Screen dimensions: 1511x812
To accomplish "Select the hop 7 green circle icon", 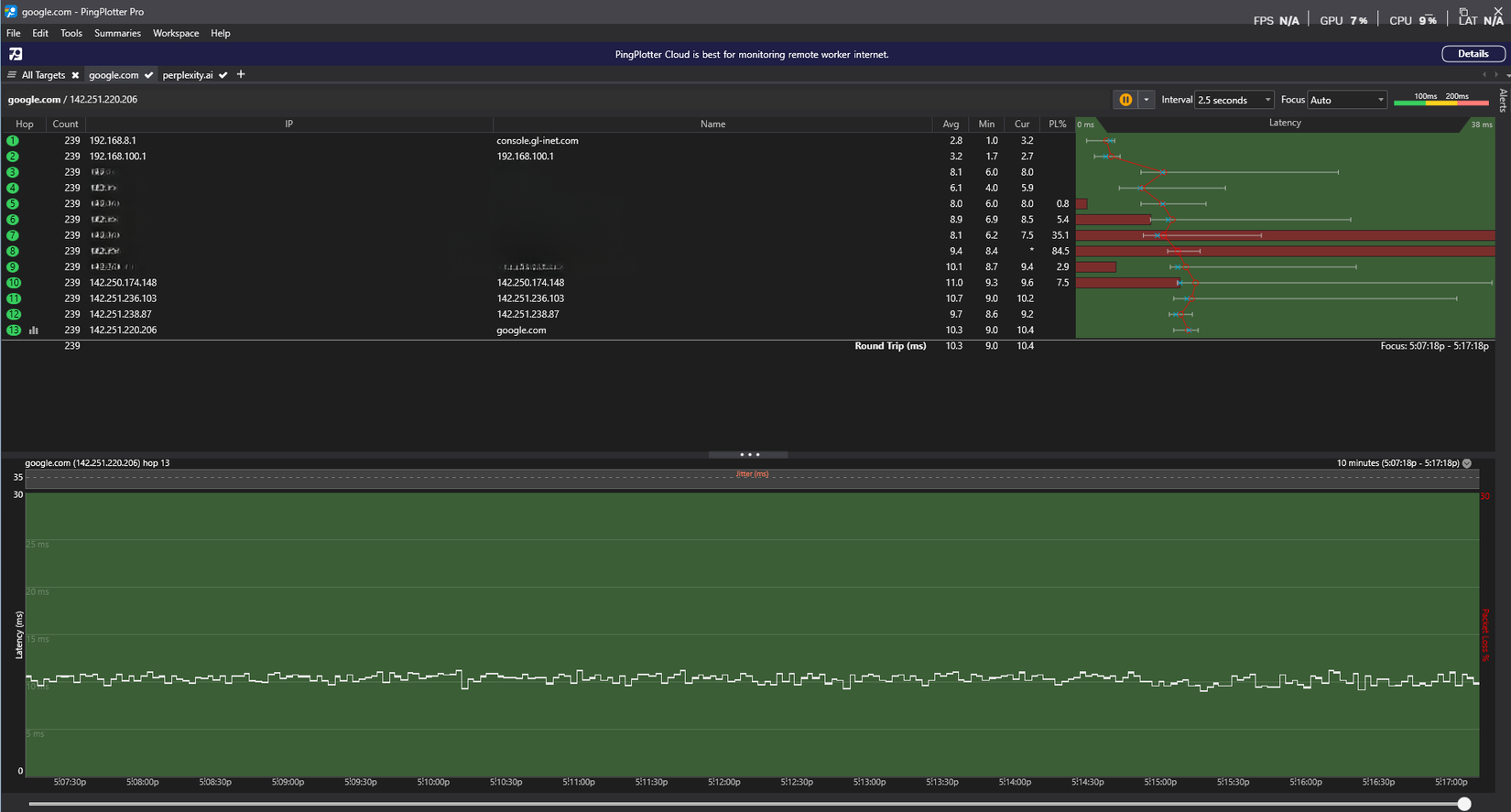I will (13, 235).
